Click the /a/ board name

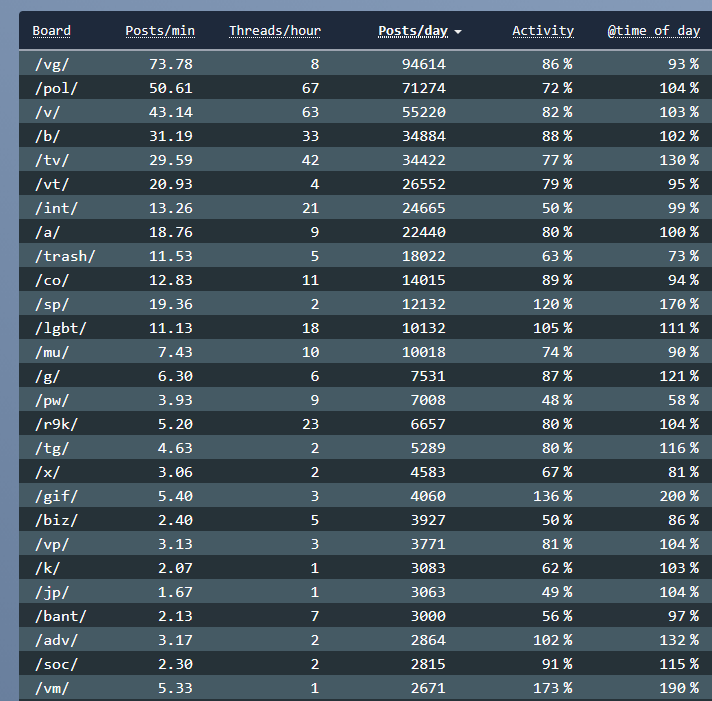pyautogui.click(x=47, y=232)
